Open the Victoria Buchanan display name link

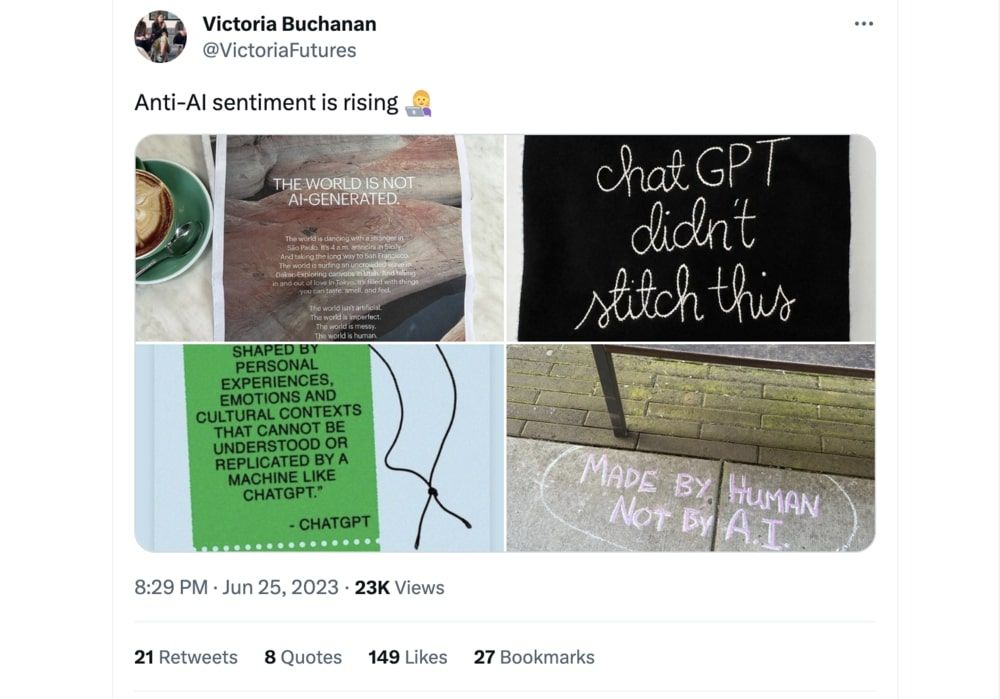[x=289, y=24]
